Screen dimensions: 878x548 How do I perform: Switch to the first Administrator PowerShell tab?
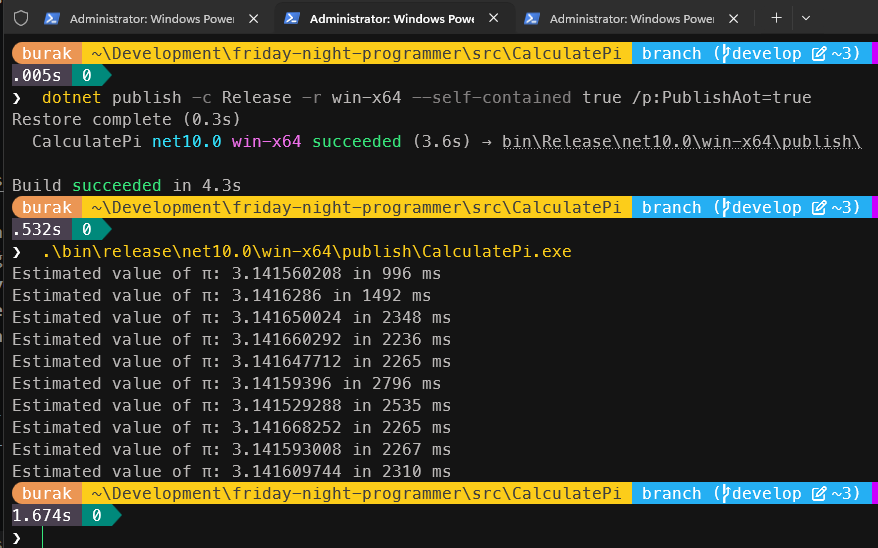[150, 18]
